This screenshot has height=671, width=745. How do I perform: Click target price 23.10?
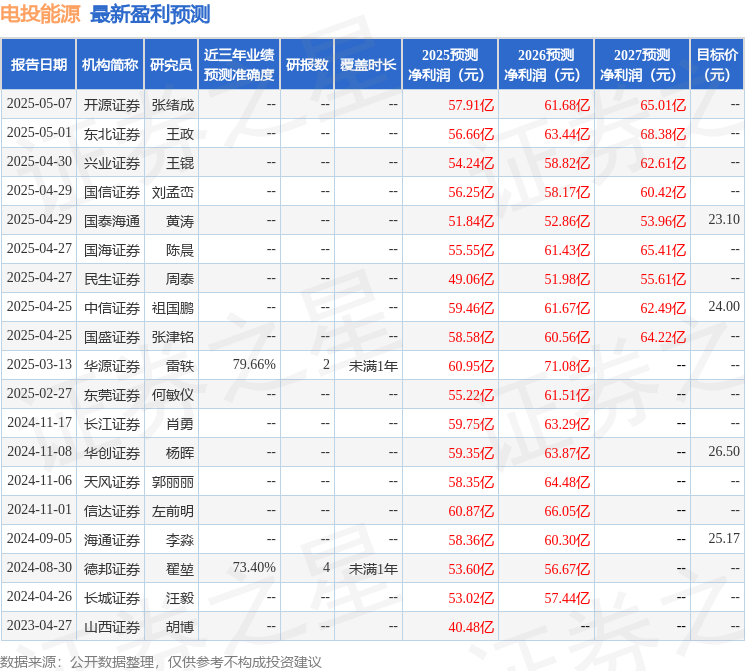724,219
